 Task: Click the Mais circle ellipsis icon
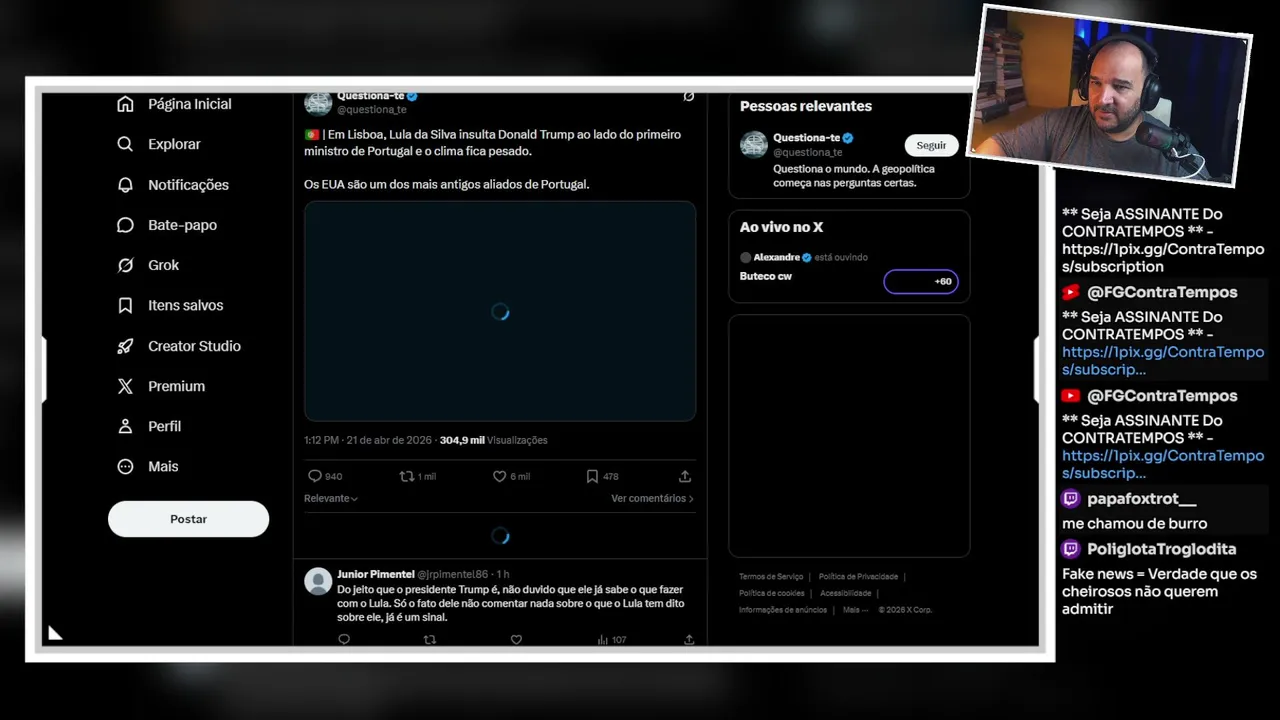[x=125, y=466]
